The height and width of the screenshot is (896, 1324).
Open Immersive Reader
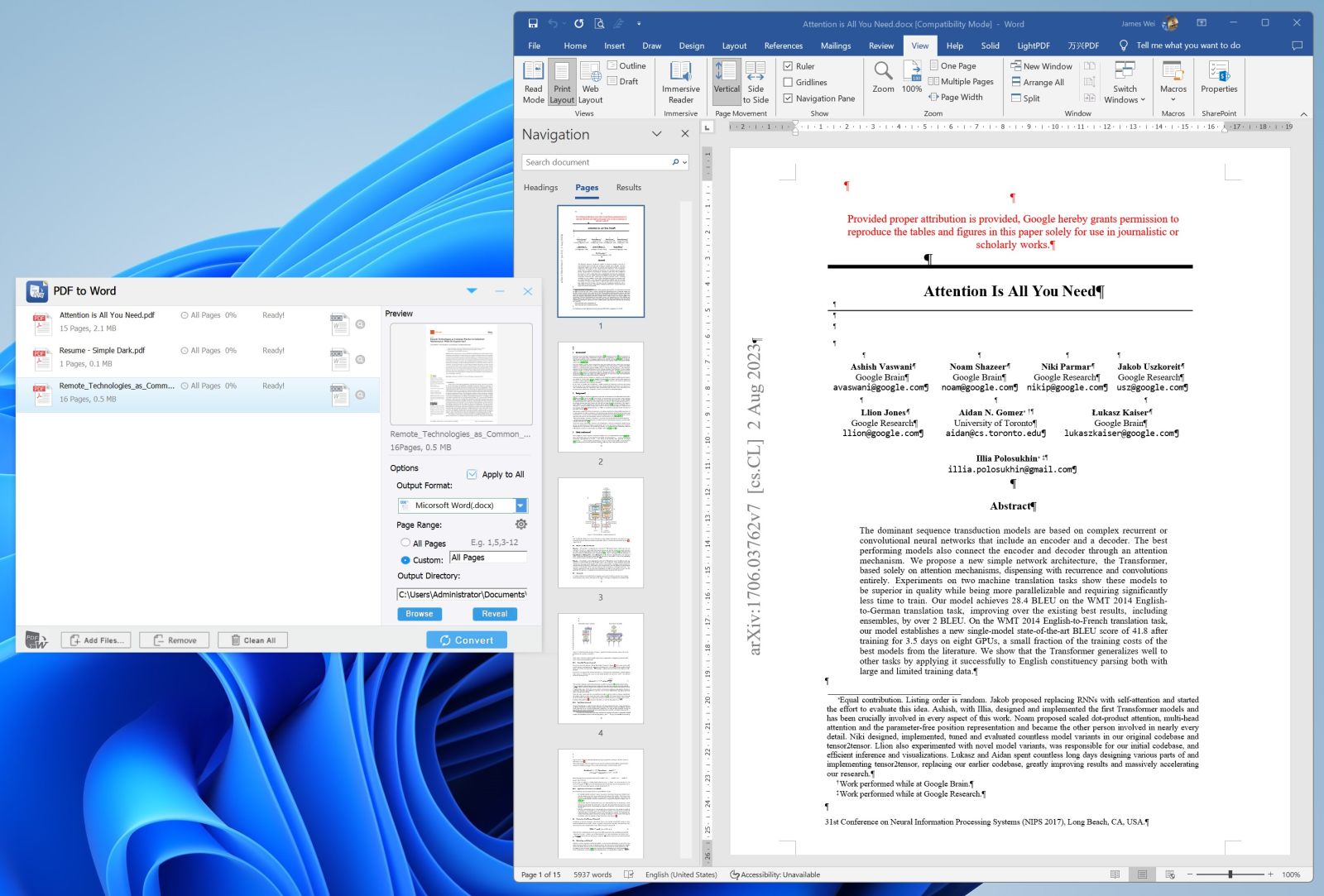pyautogui.click(x=681, y=83)
